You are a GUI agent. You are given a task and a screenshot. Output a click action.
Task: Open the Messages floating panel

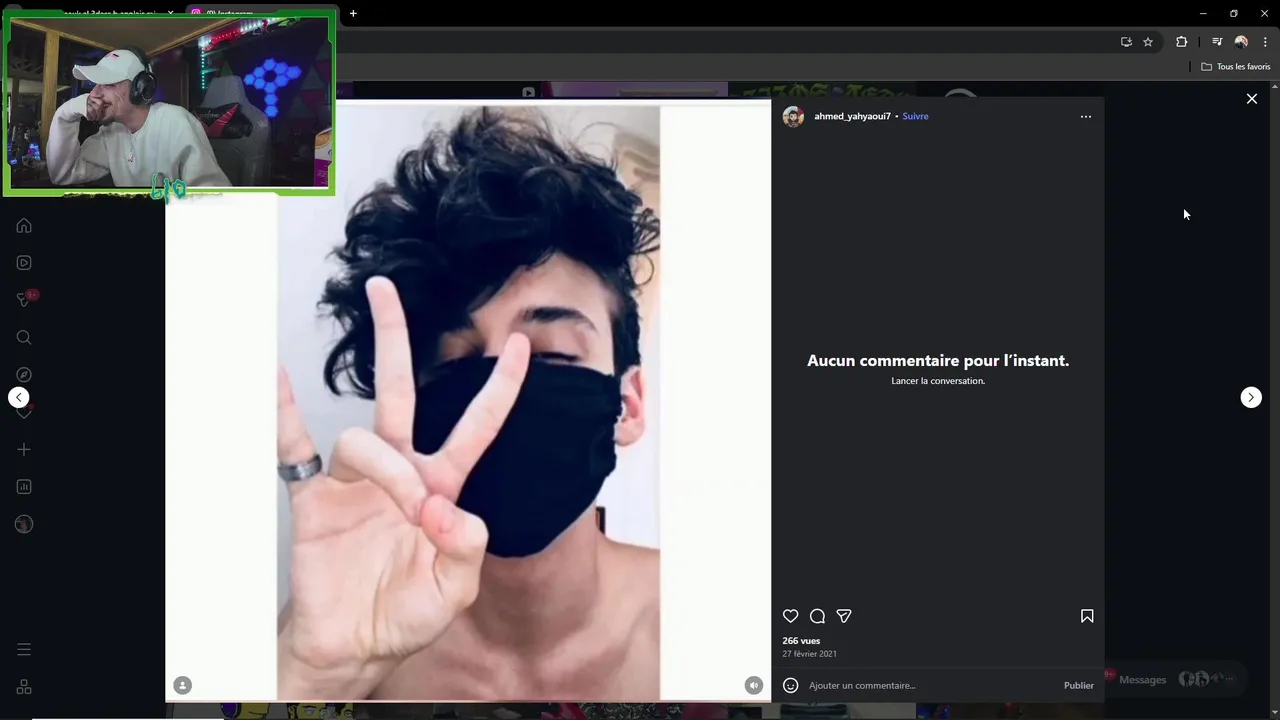1174,680
